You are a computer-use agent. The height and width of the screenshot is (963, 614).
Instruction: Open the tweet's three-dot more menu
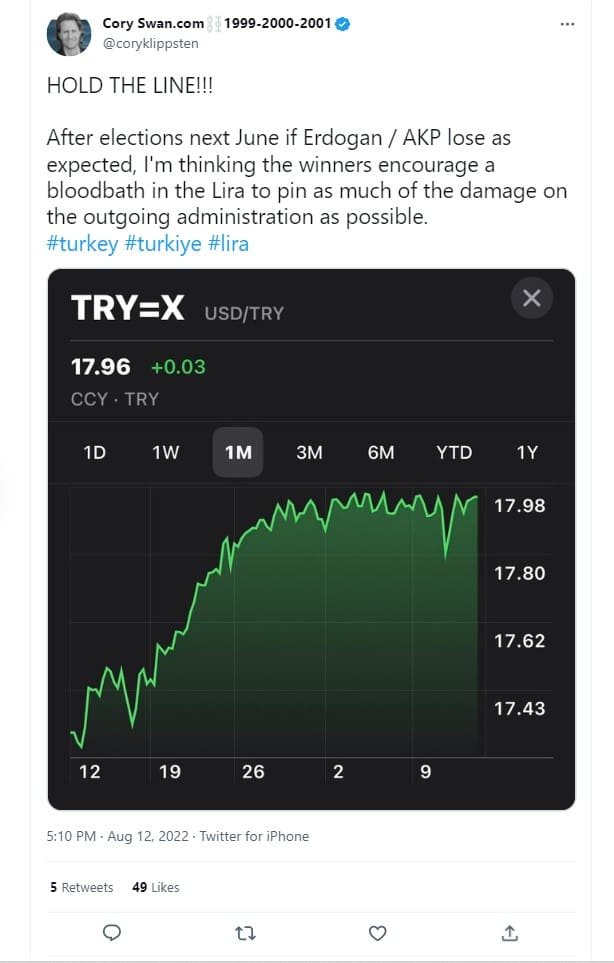click(x=568, y=23)
